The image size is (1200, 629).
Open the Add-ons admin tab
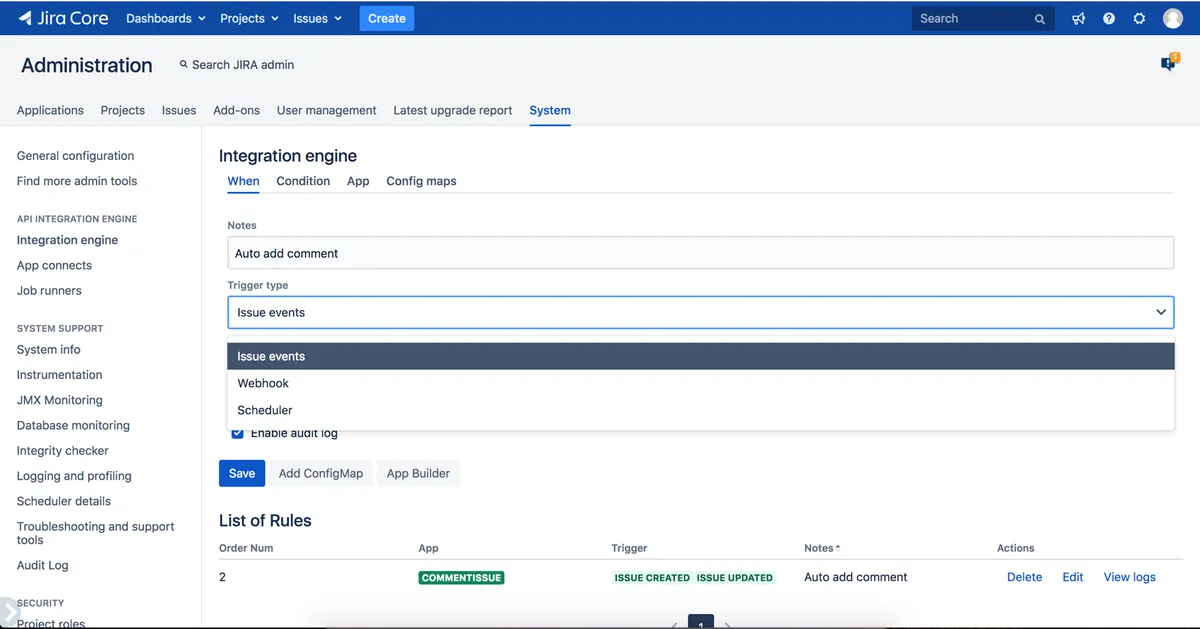click(x=236, y=110)
